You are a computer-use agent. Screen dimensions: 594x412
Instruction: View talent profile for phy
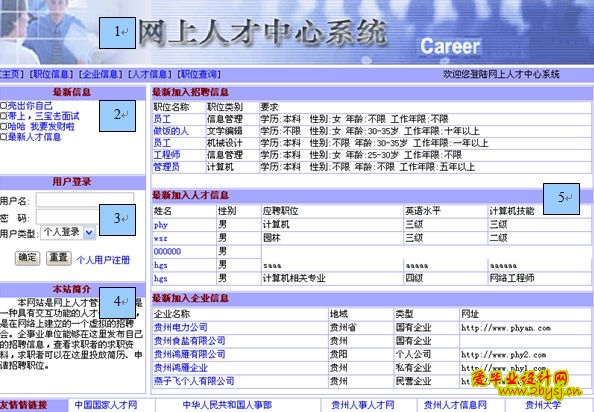pos(161,225)
